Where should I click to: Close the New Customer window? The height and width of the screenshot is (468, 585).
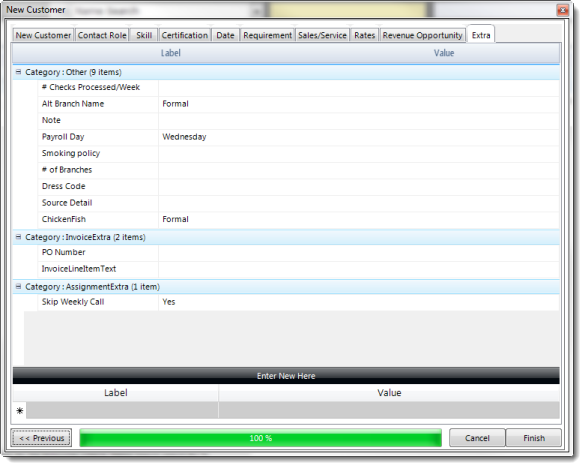562,10
